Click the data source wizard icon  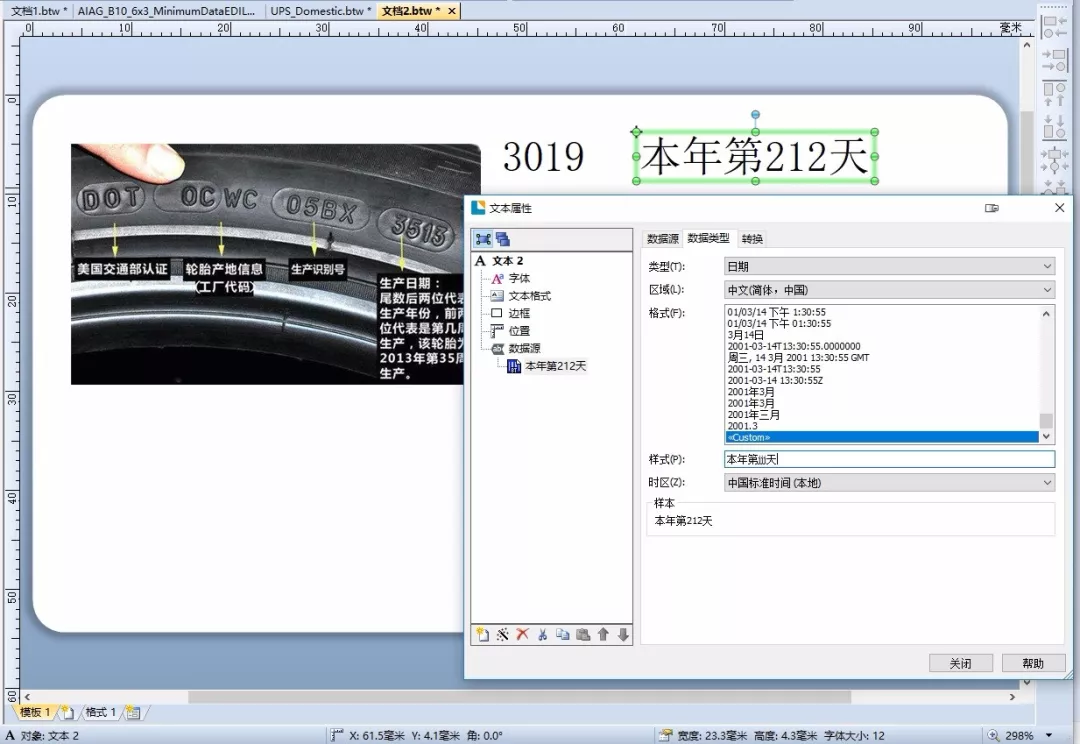pos(503,635)
